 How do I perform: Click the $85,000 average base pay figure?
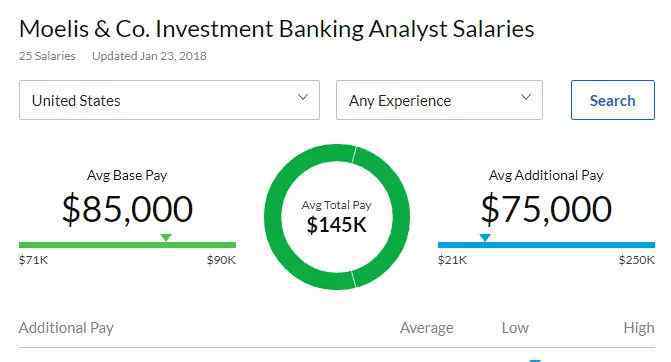click(127, 209)
